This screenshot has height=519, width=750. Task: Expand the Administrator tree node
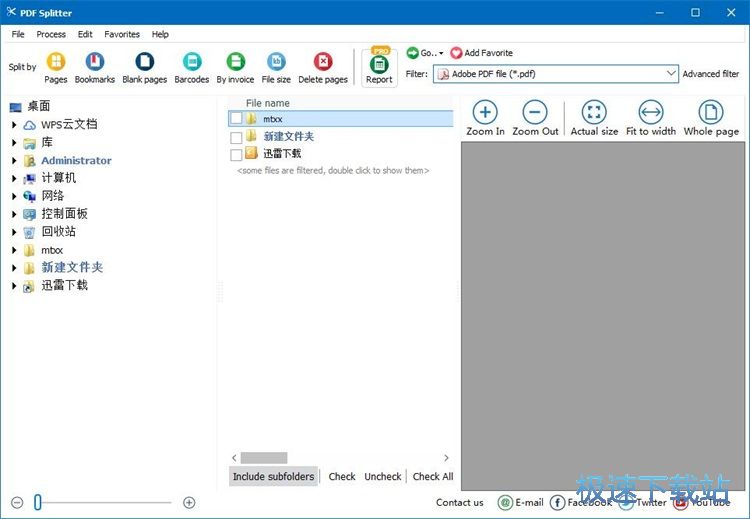coord(14,161)
